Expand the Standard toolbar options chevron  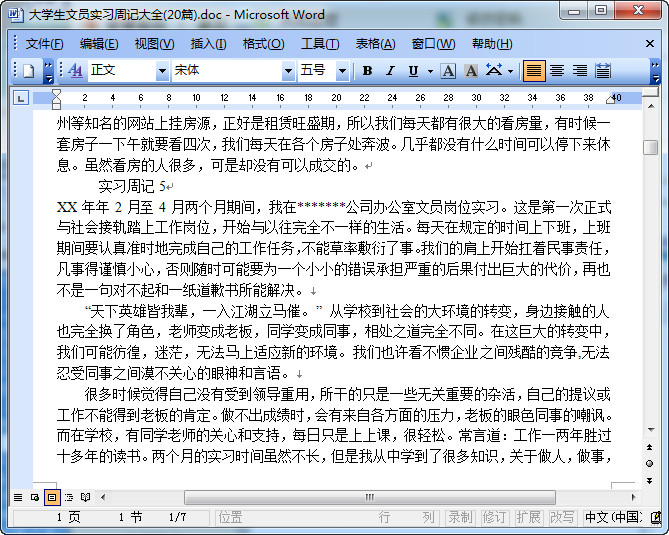point(49,71)
